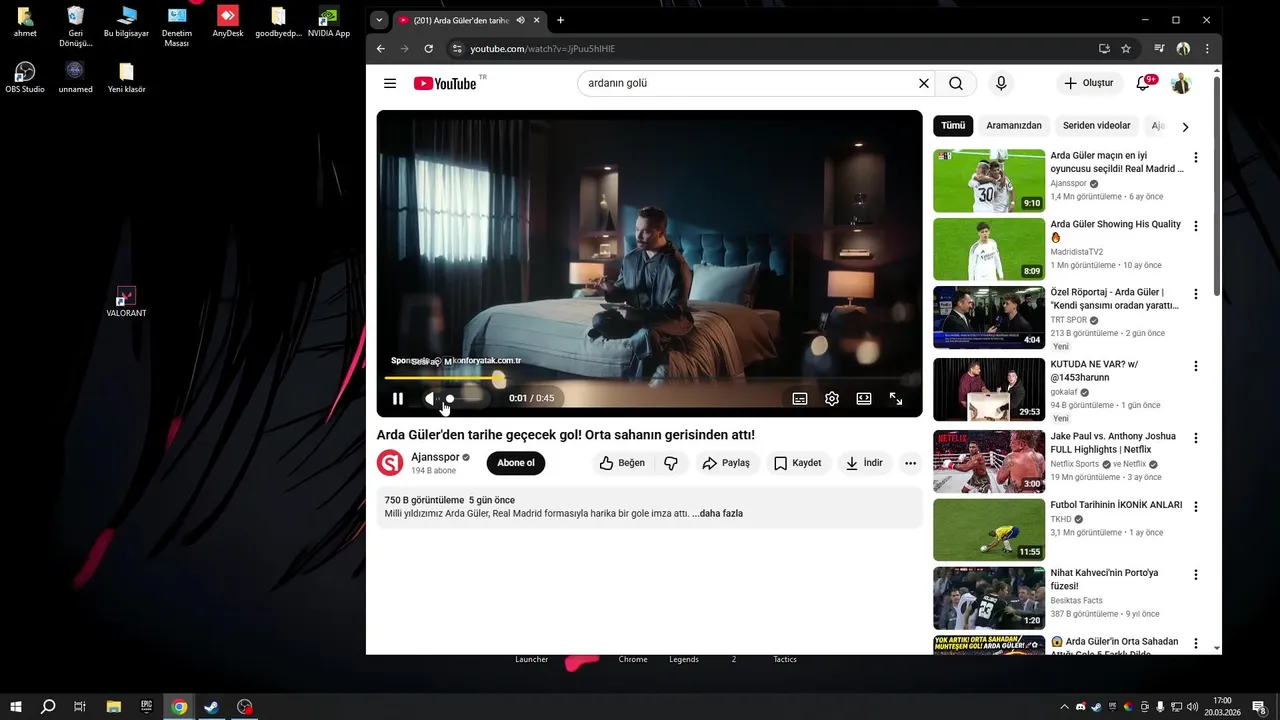Viewport: 1280px width, 720px height.
Task: Open 'Nihat Kahveci'nin Porto'ya füzesi' video
Action: pos(1104,580)
